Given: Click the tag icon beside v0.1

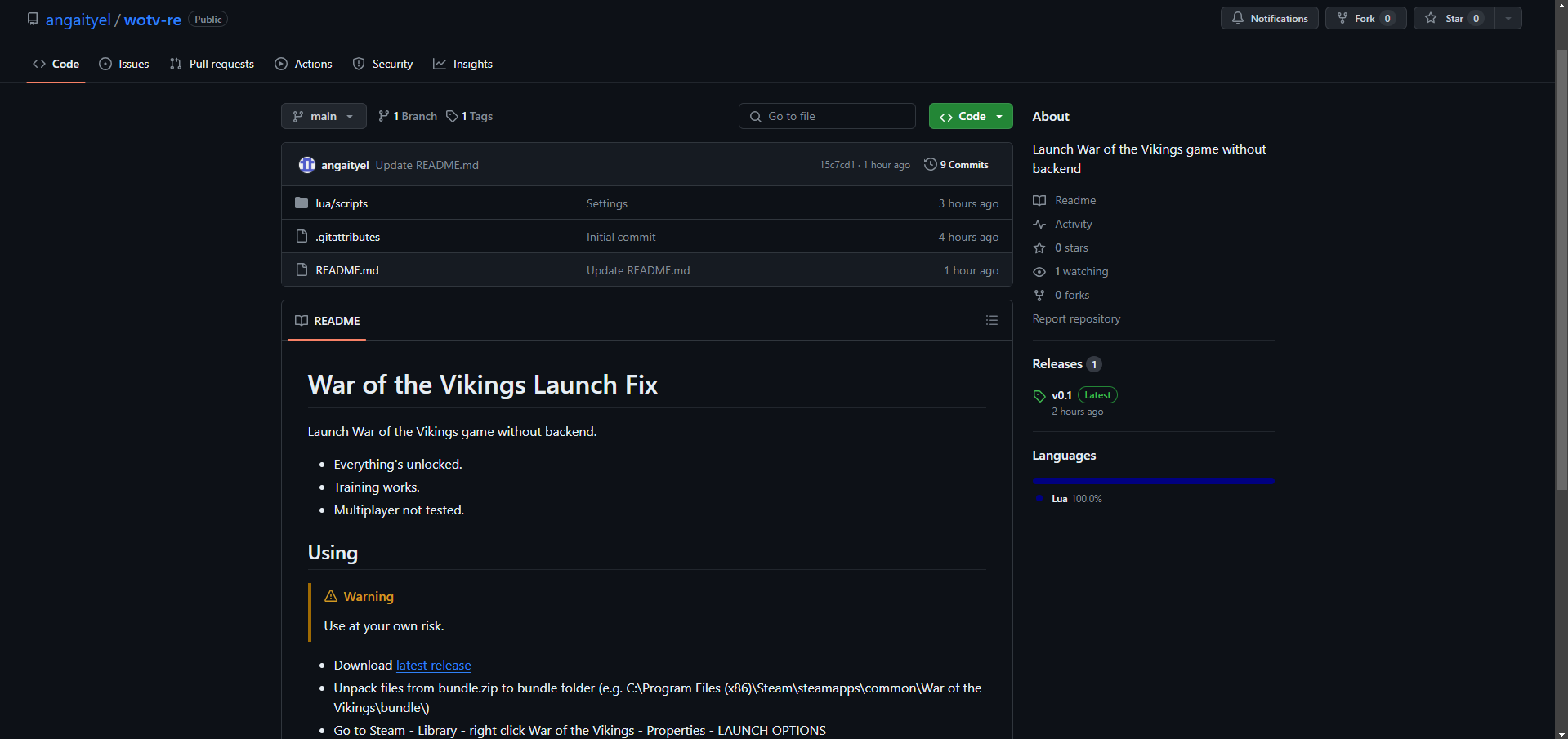Looking at the screenshot, I should point(1039,396).
